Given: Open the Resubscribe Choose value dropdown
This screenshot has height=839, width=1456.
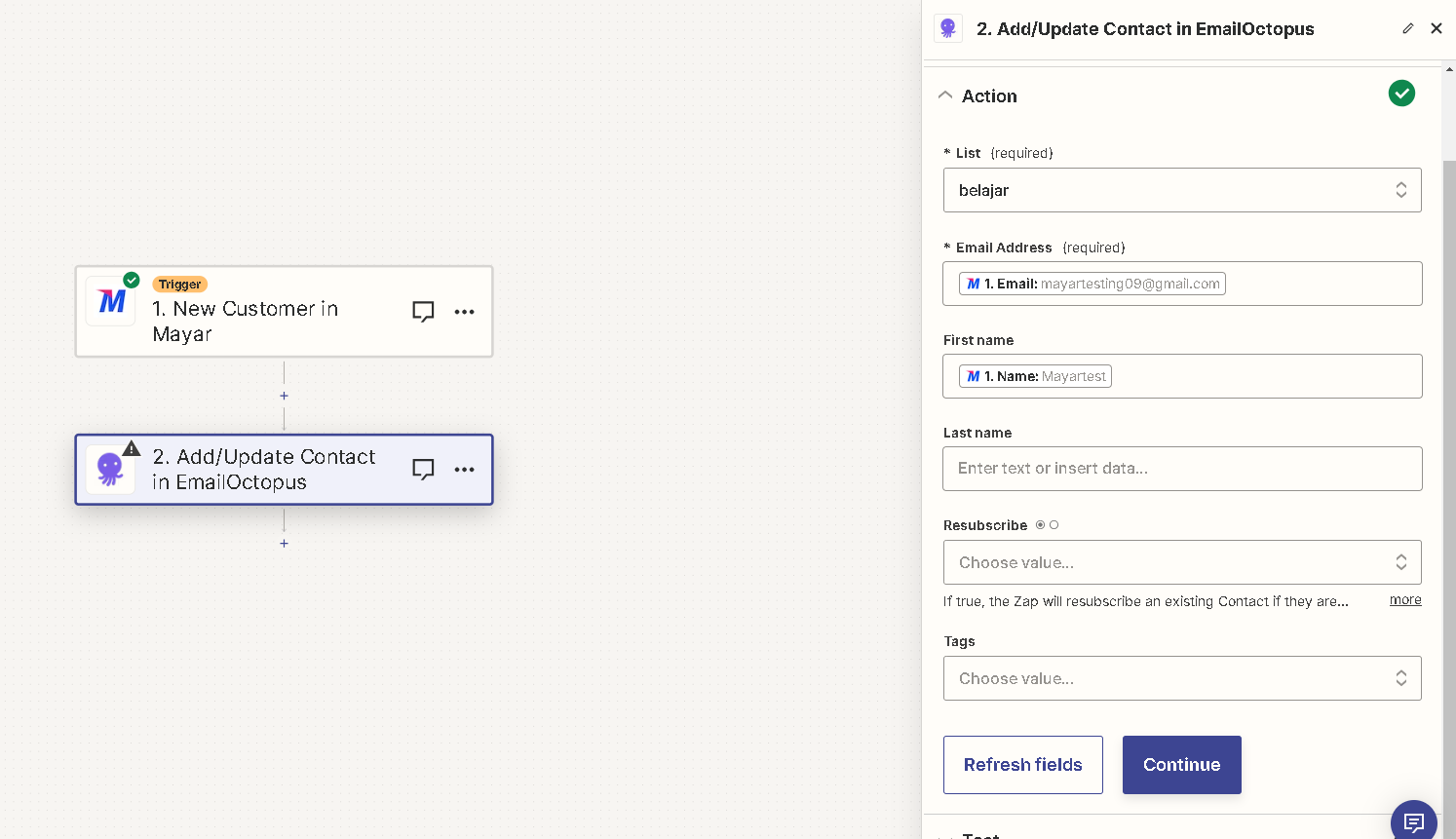Looking at the screenshot, I should coord(1182,562).
